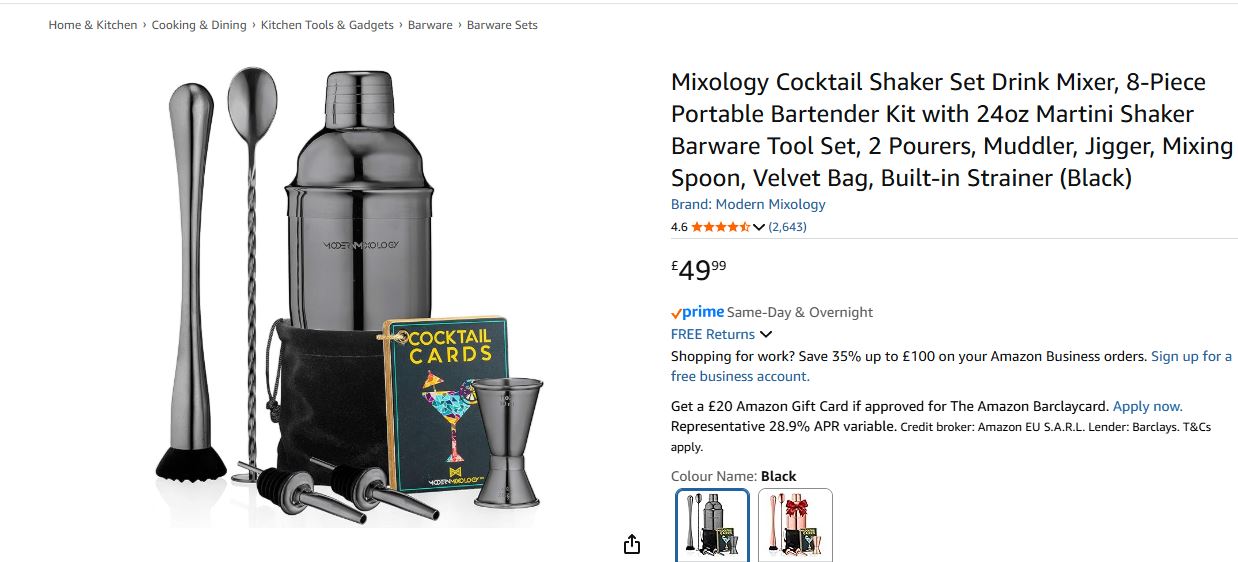Select the rose gold colour swatch

[x=795, y=525]
